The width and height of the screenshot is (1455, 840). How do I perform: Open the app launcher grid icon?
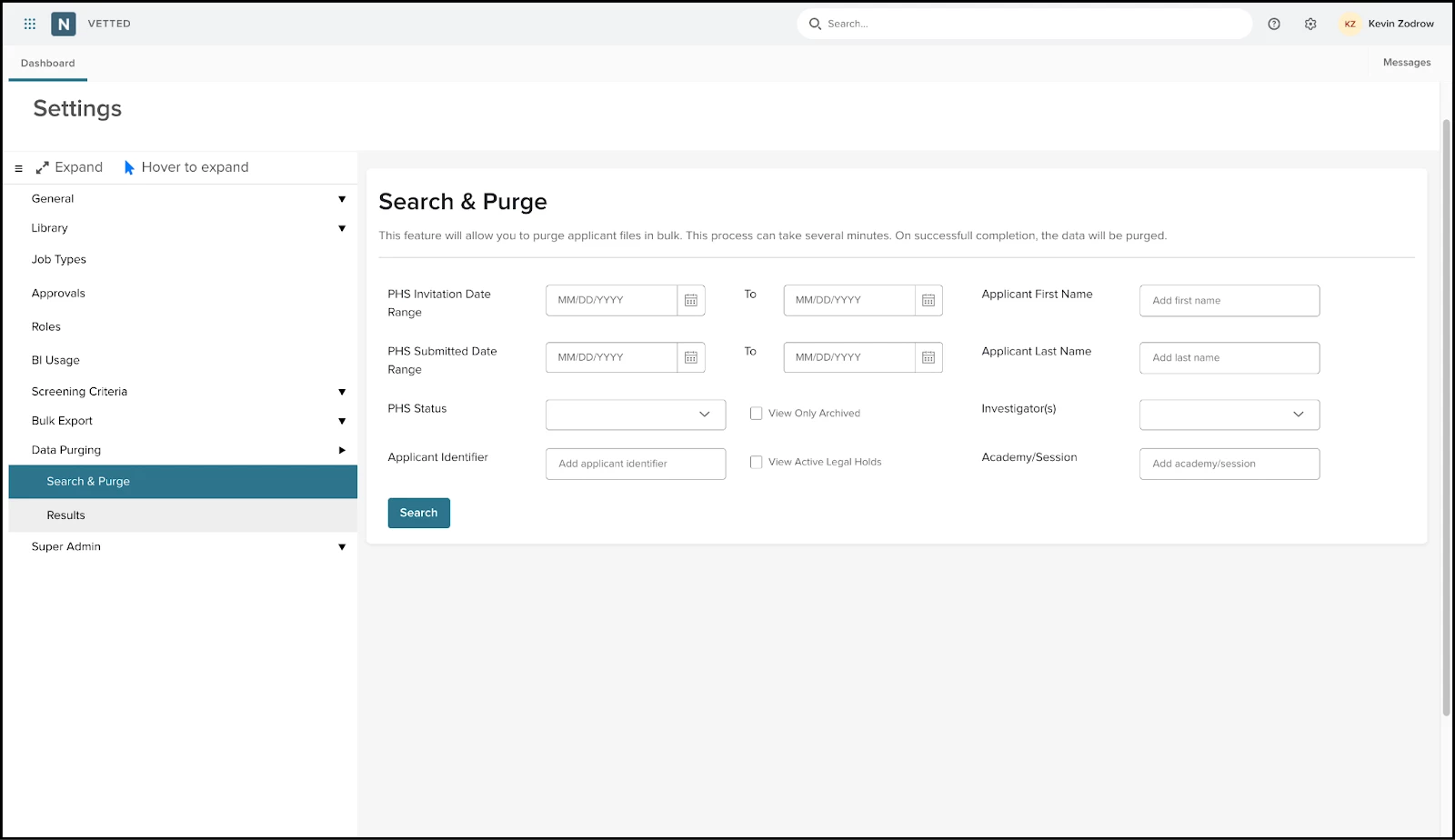coord(30,24)
